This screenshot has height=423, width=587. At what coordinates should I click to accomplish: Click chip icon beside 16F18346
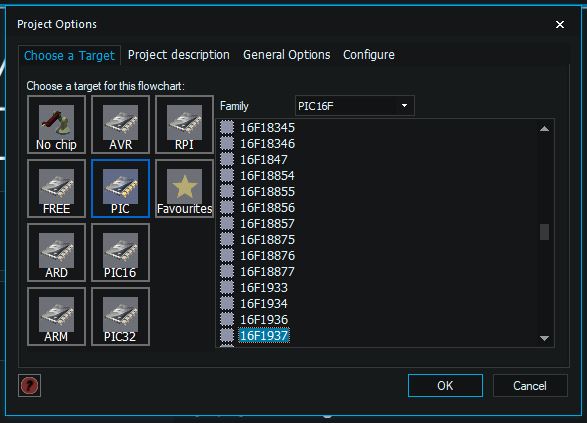click(x=227, y=144)
